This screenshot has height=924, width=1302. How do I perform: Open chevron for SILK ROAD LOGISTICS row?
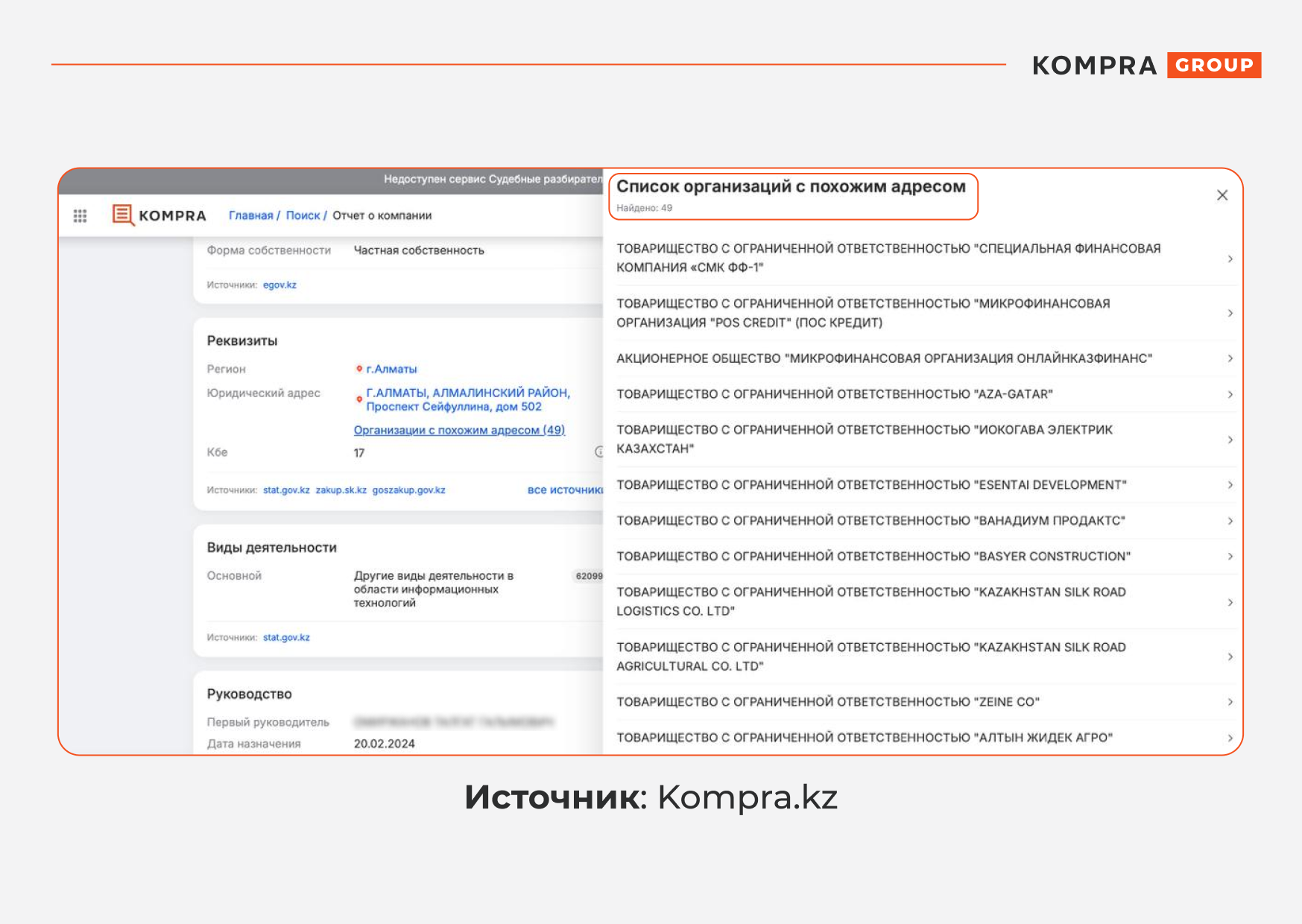(x=1230, y=602)
